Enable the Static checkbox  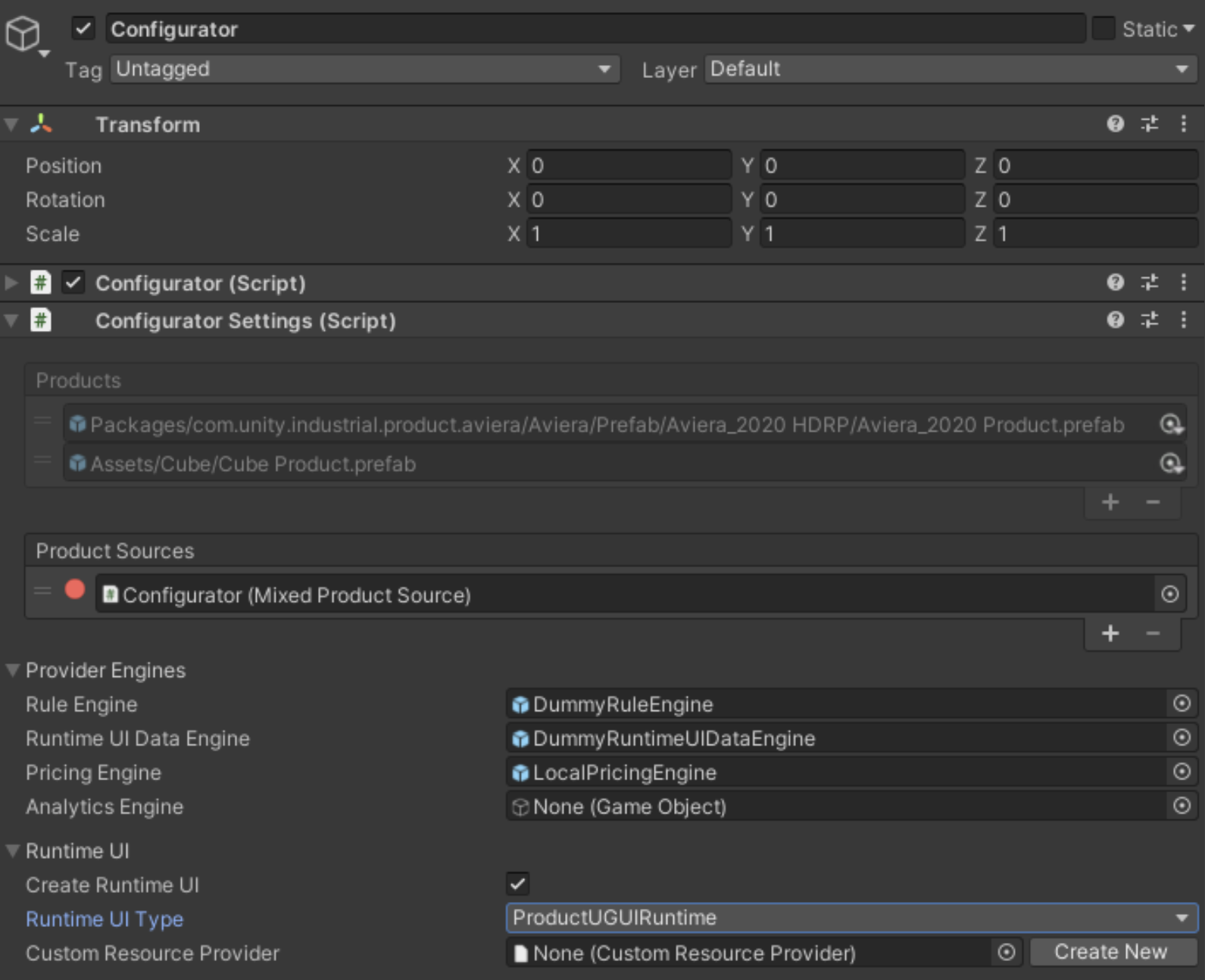(1104, 29)
